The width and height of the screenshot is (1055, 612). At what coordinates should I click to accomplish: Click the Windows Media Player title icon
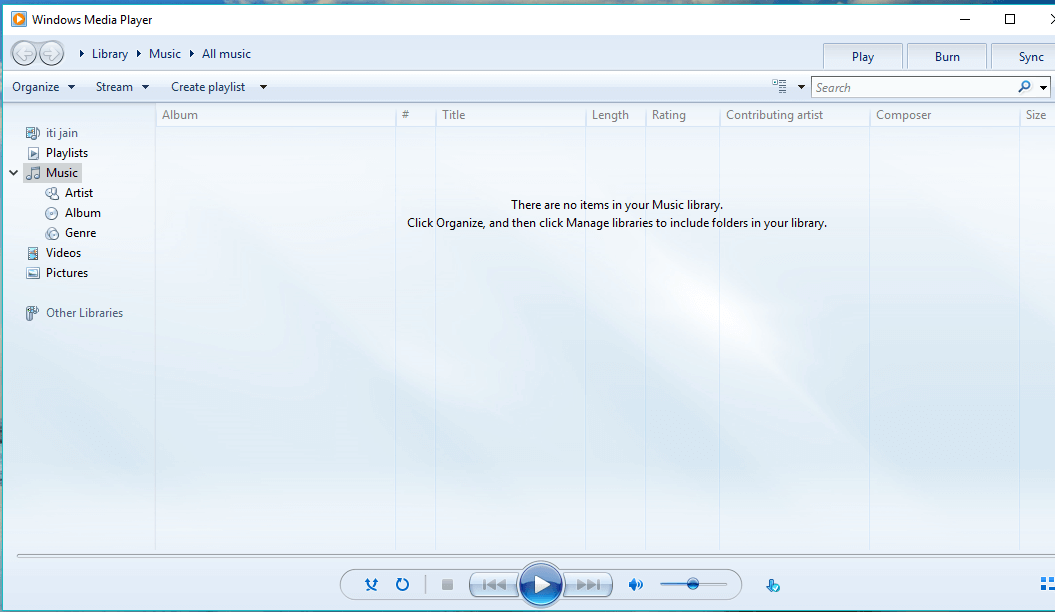(19, 20)
